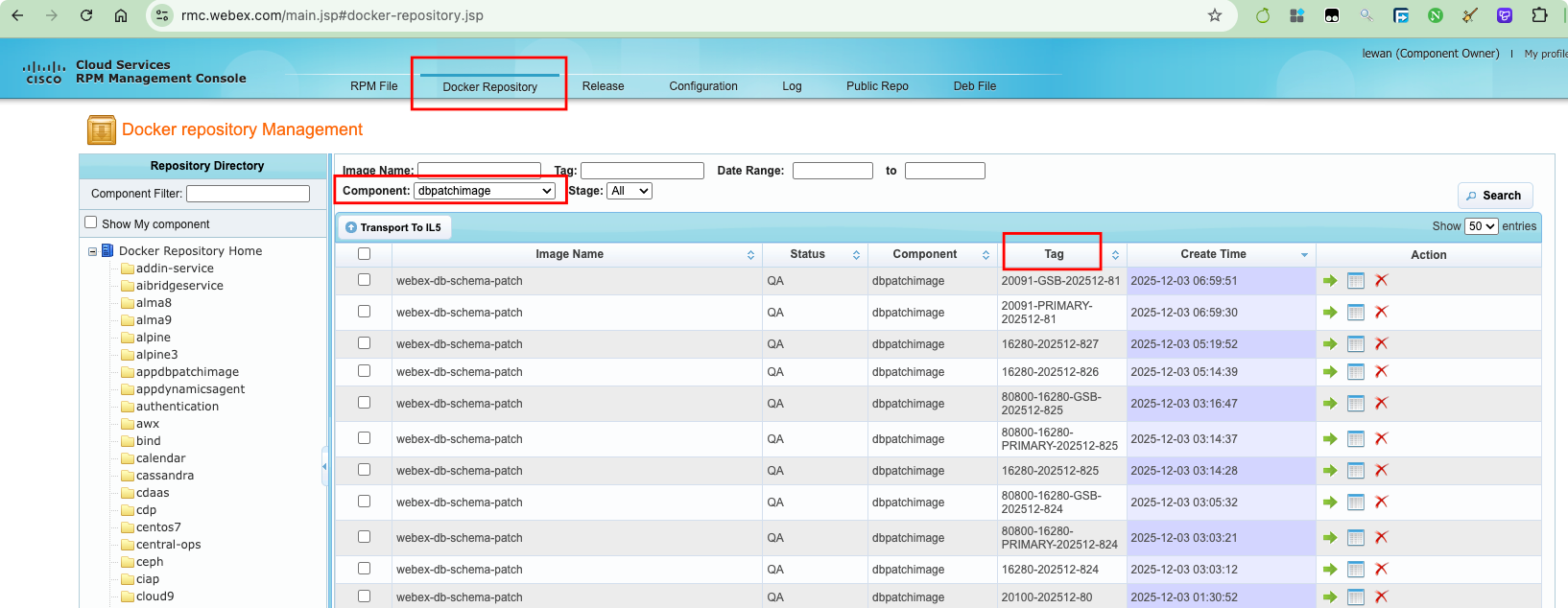Click the Date Range start field
This screenshot has width=1568, height=608.
pyautogui.click(x=833, y=171)
